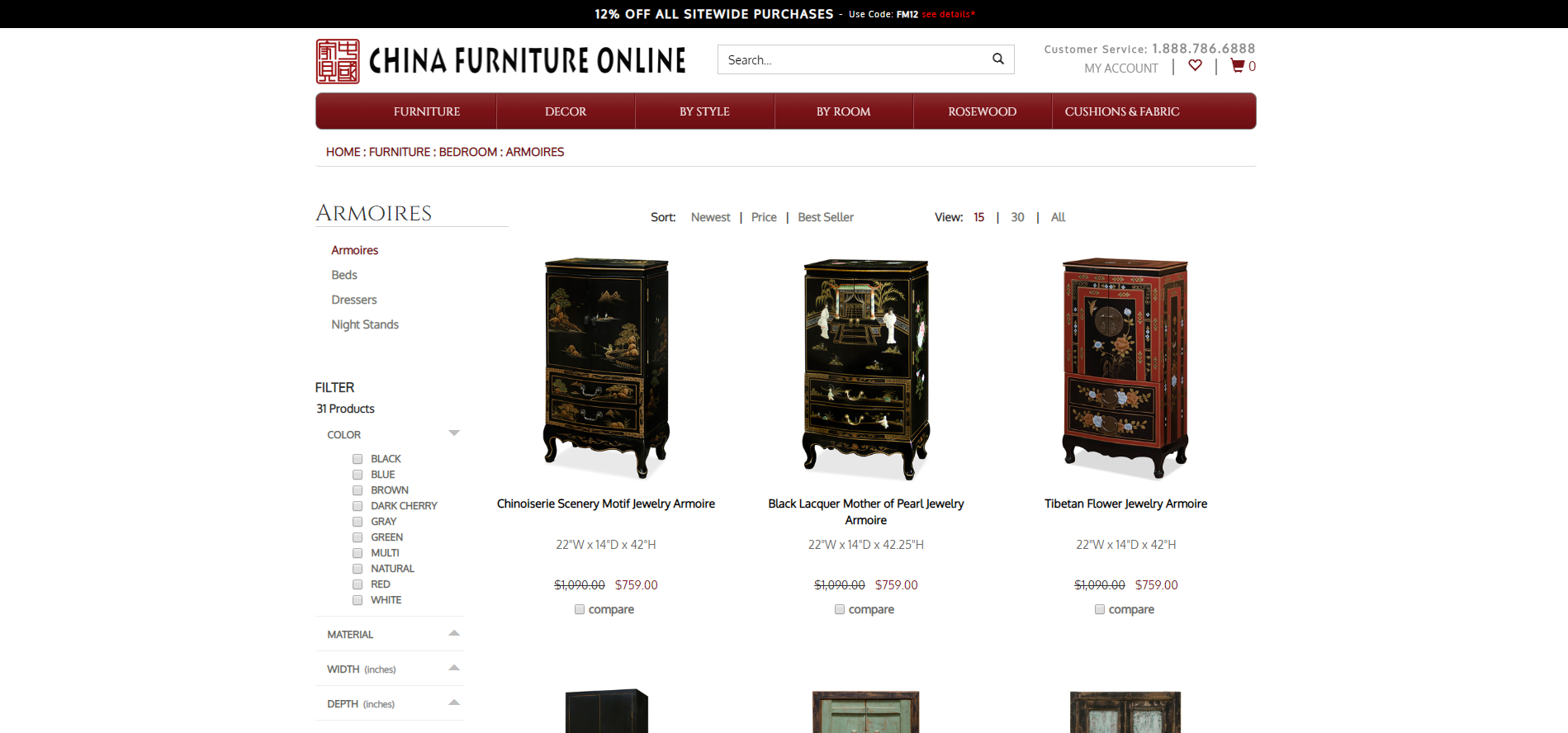The image size is (1568, 733).
Task: Open the ROSEWOOD menu
Action: click(983, 111)
